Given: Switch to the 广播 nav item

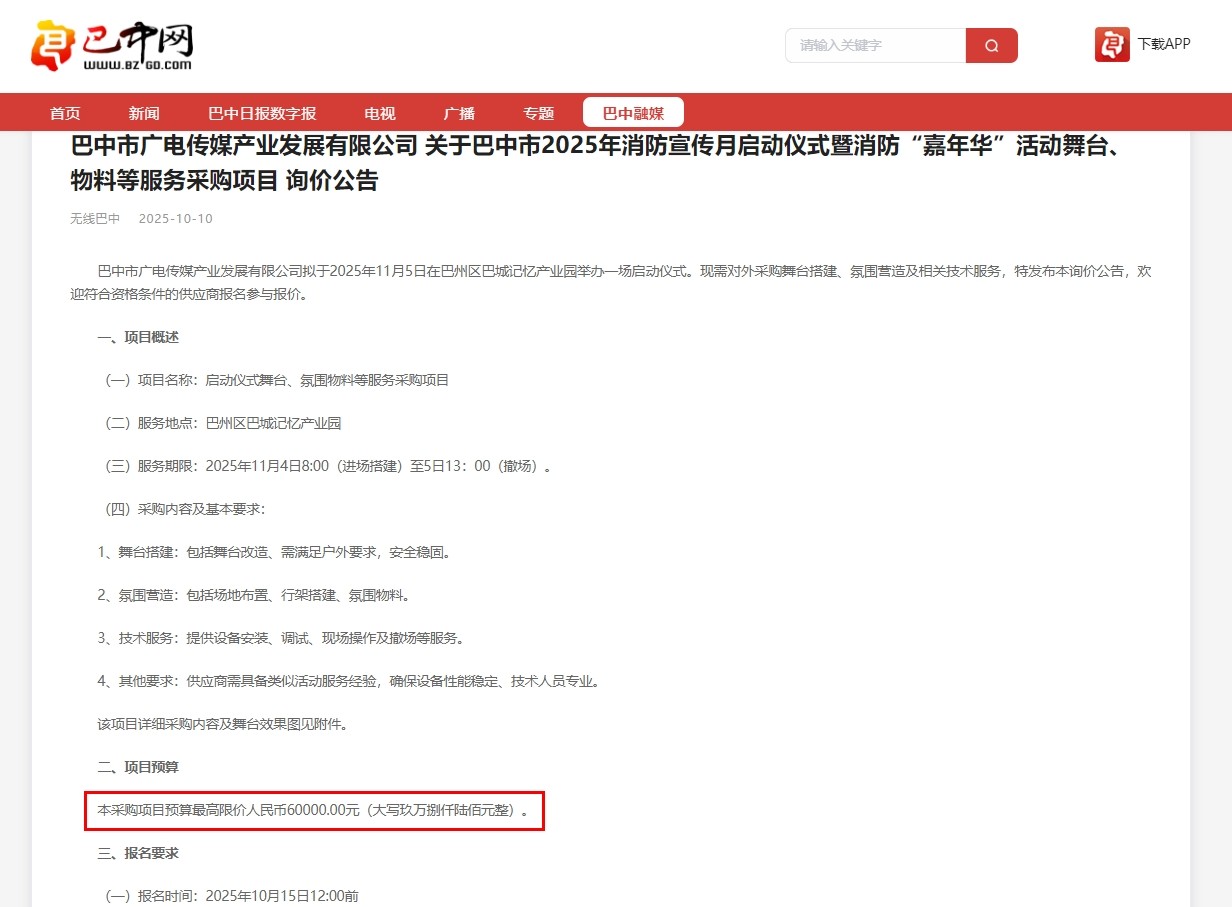Looking at the screenshot, I should point(459,113).
